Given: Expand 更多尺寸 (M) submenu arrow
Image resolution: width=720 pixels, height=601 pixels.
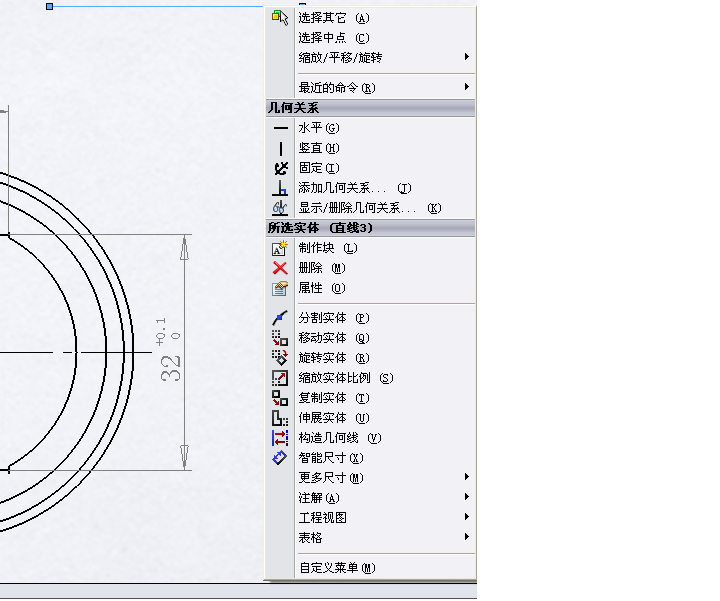Looking at the screenshot, I should coord(467,477).
